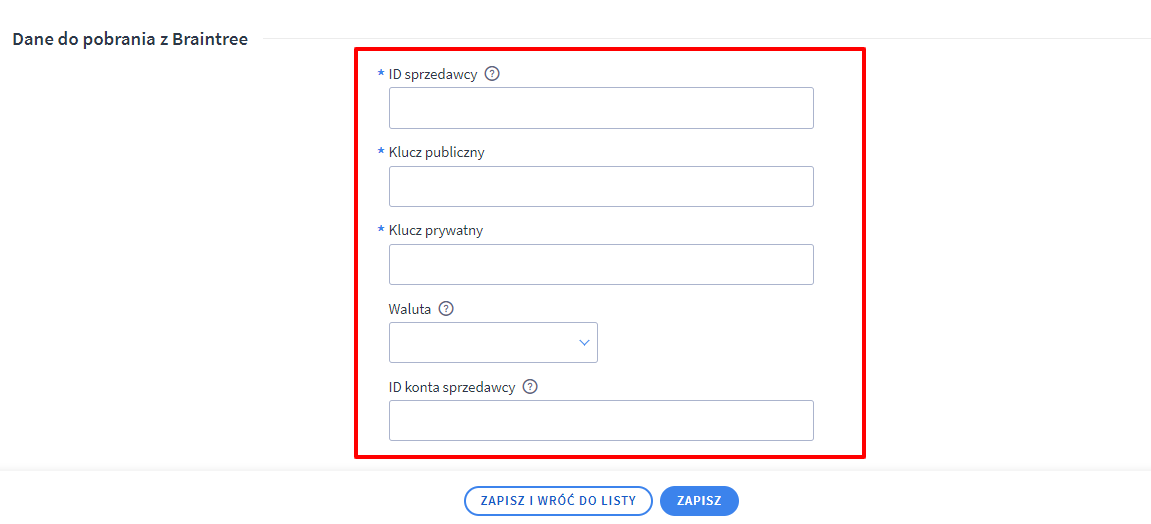The height and width of the screenshot is (524, 1151).
Task: Click the ID sprzedawcy label text
Action: [433, 74]
